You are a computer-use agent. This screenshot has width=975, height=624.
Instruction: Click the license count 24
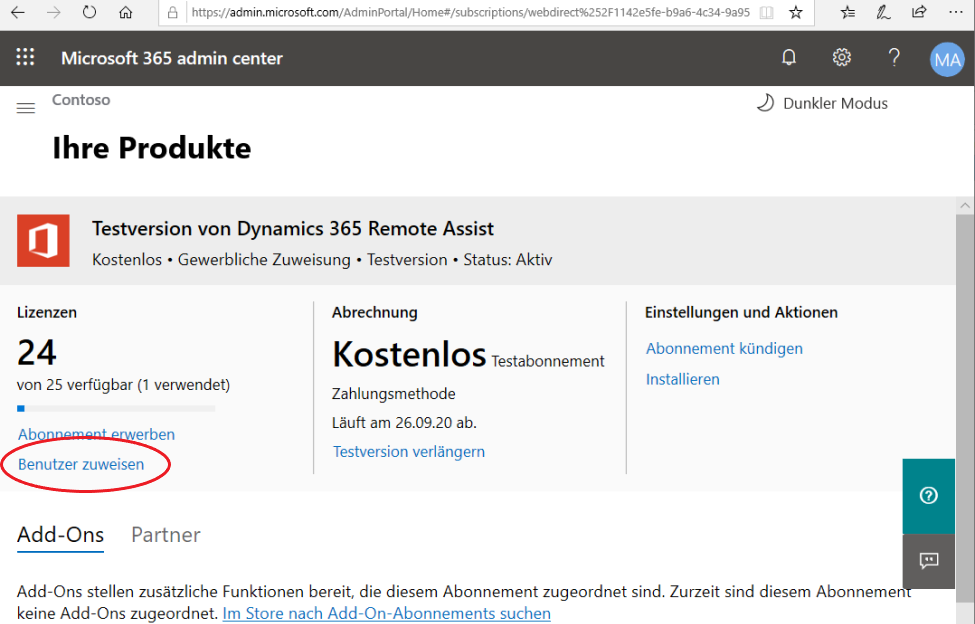[x=37, y=352]
